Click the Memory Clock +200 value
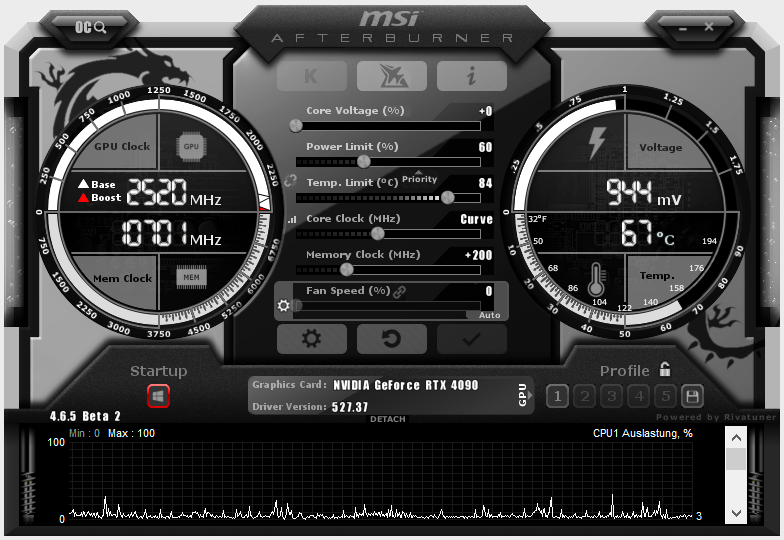 478,255
